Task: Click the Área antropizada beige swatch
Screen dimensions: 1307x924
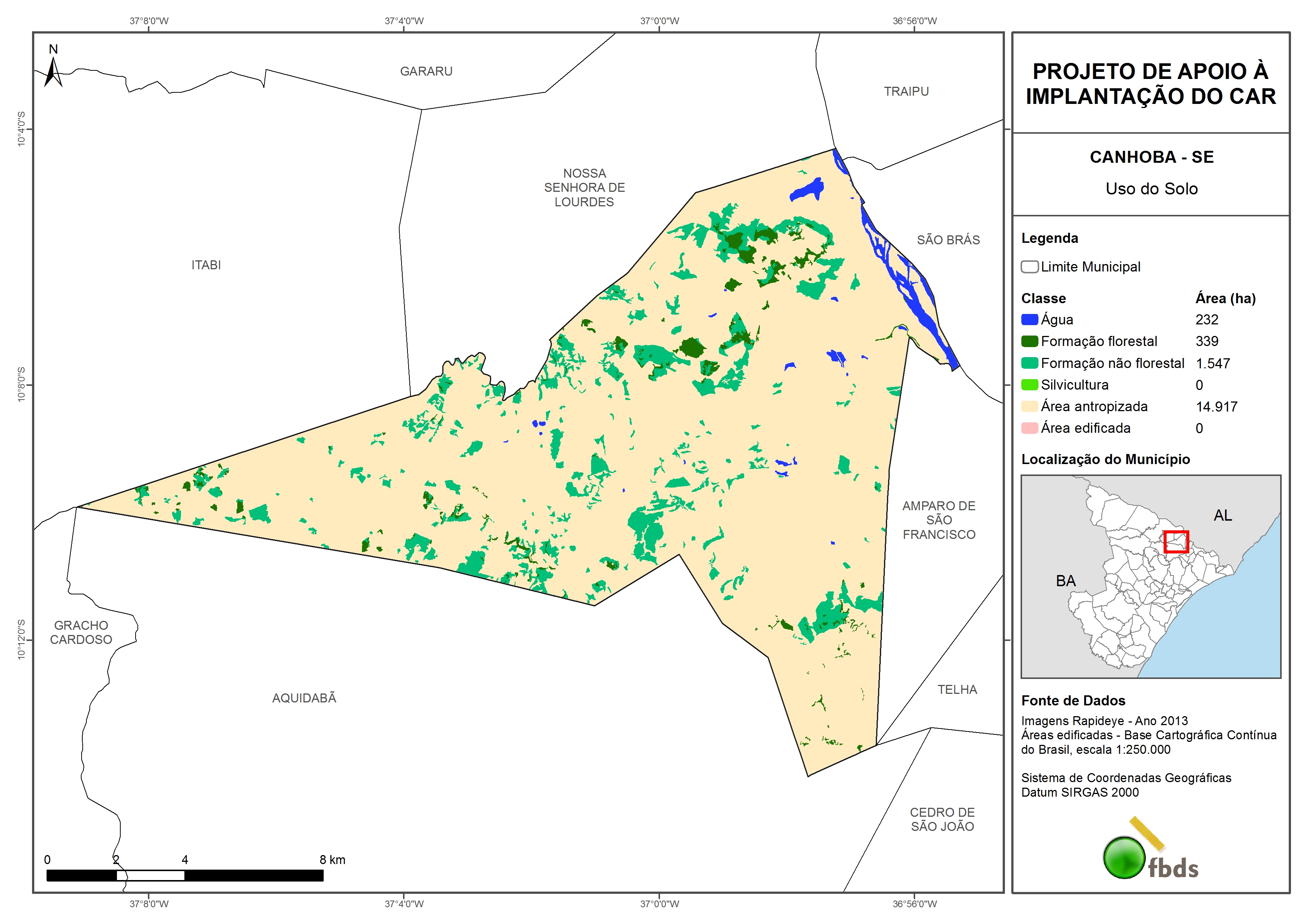Action: (1029, 406)
